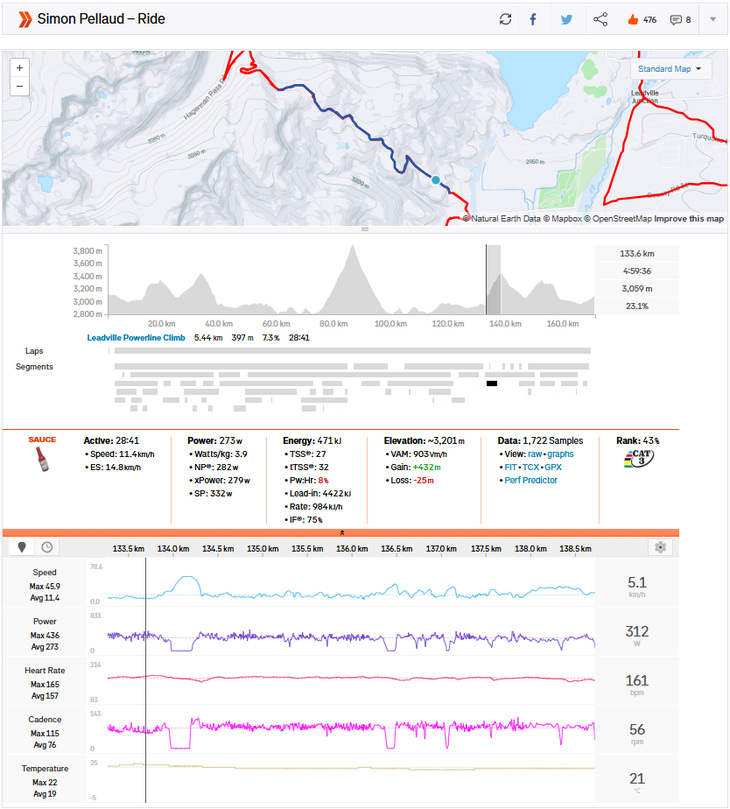Zoom in on the map

[x=20, y=68]
